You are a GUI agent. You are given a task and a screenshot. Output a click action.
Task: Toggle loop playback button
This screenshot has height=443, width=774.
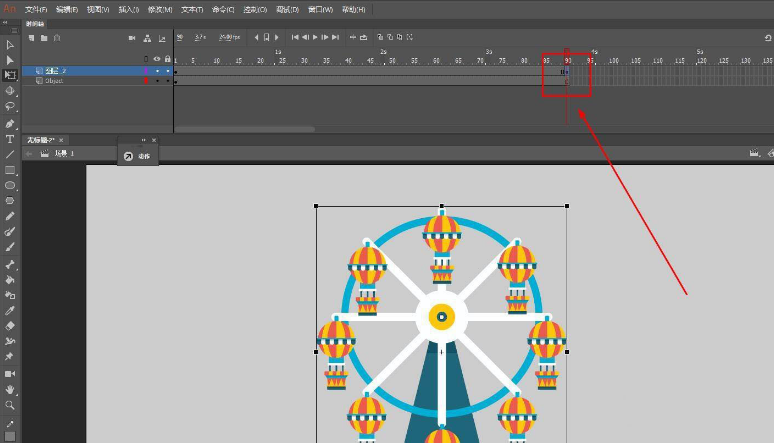point(364,37)
